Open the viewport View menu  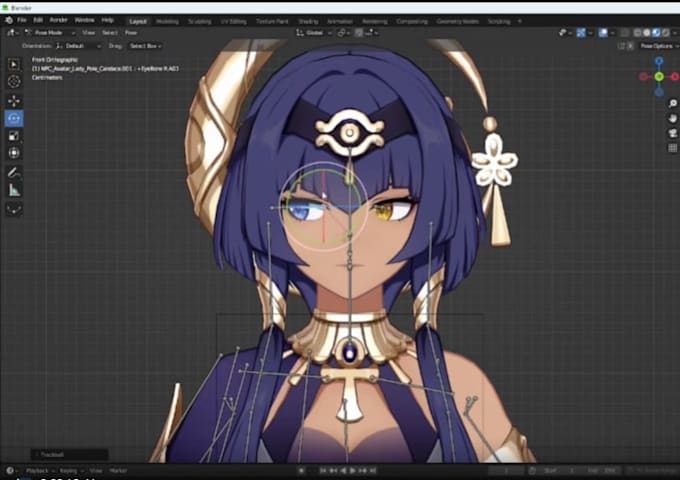(x=88, y=33)
